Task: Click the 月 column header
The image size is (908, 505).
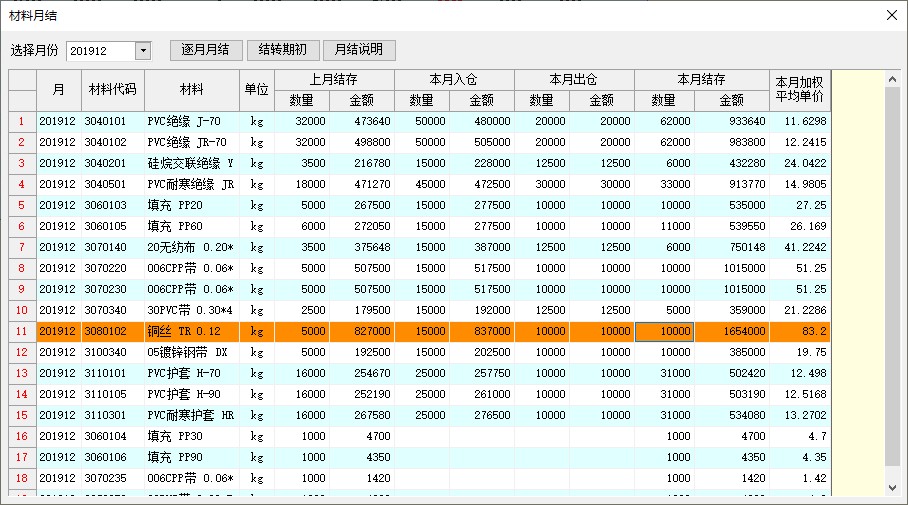Action: point(59,90)
